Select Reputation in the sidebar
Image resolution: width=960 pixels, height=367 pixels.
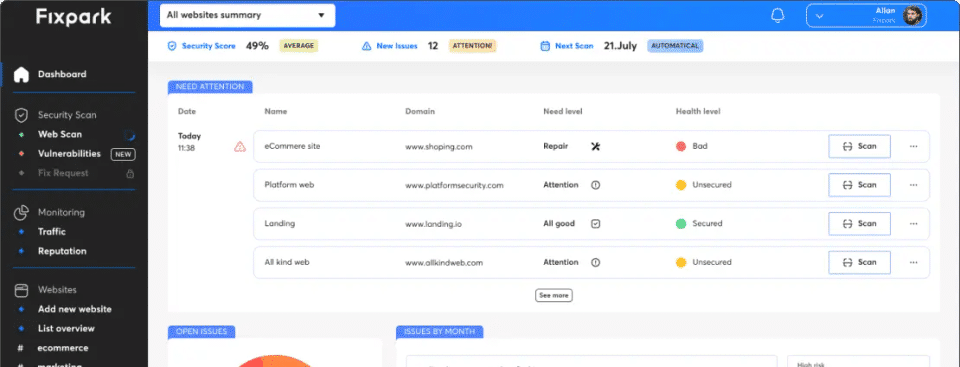click(x=62, y=251)
